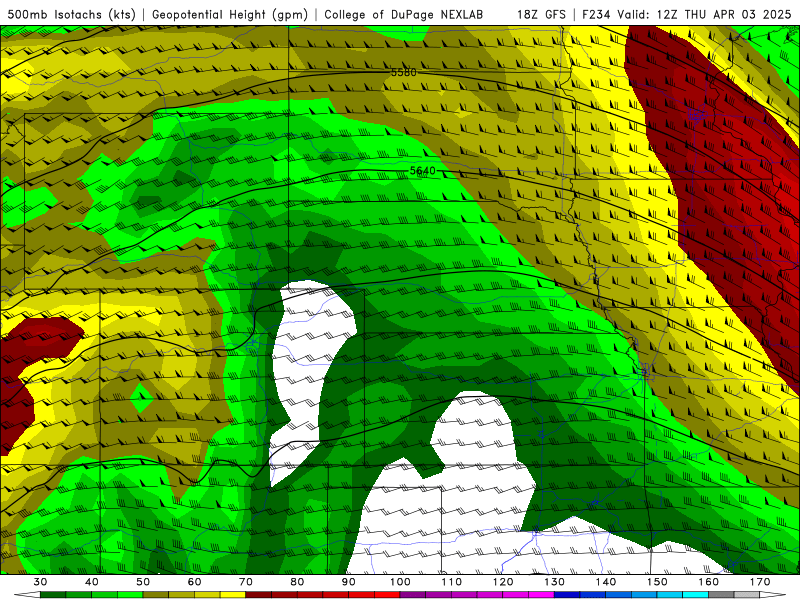Viewport: 800px width, 600px height.
Task: Click the 40 value on the color scale
Action: pos(92,582)
